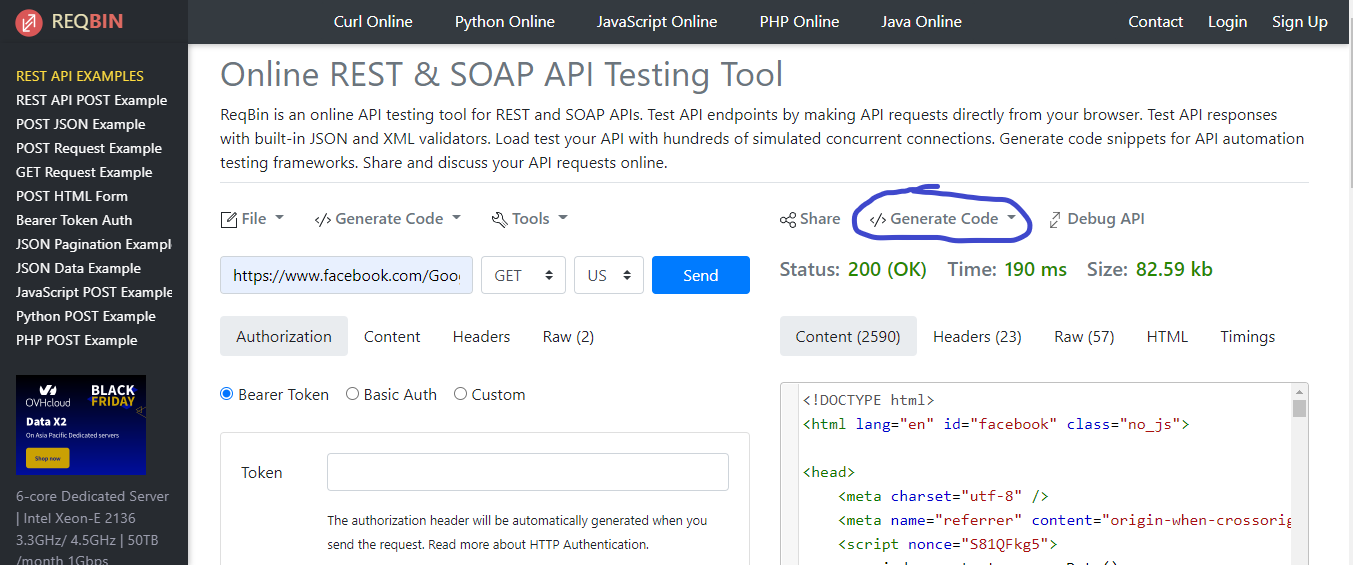Open the Python POST Example link
The image size is (1353, 565).
click(x=86, y=316)
